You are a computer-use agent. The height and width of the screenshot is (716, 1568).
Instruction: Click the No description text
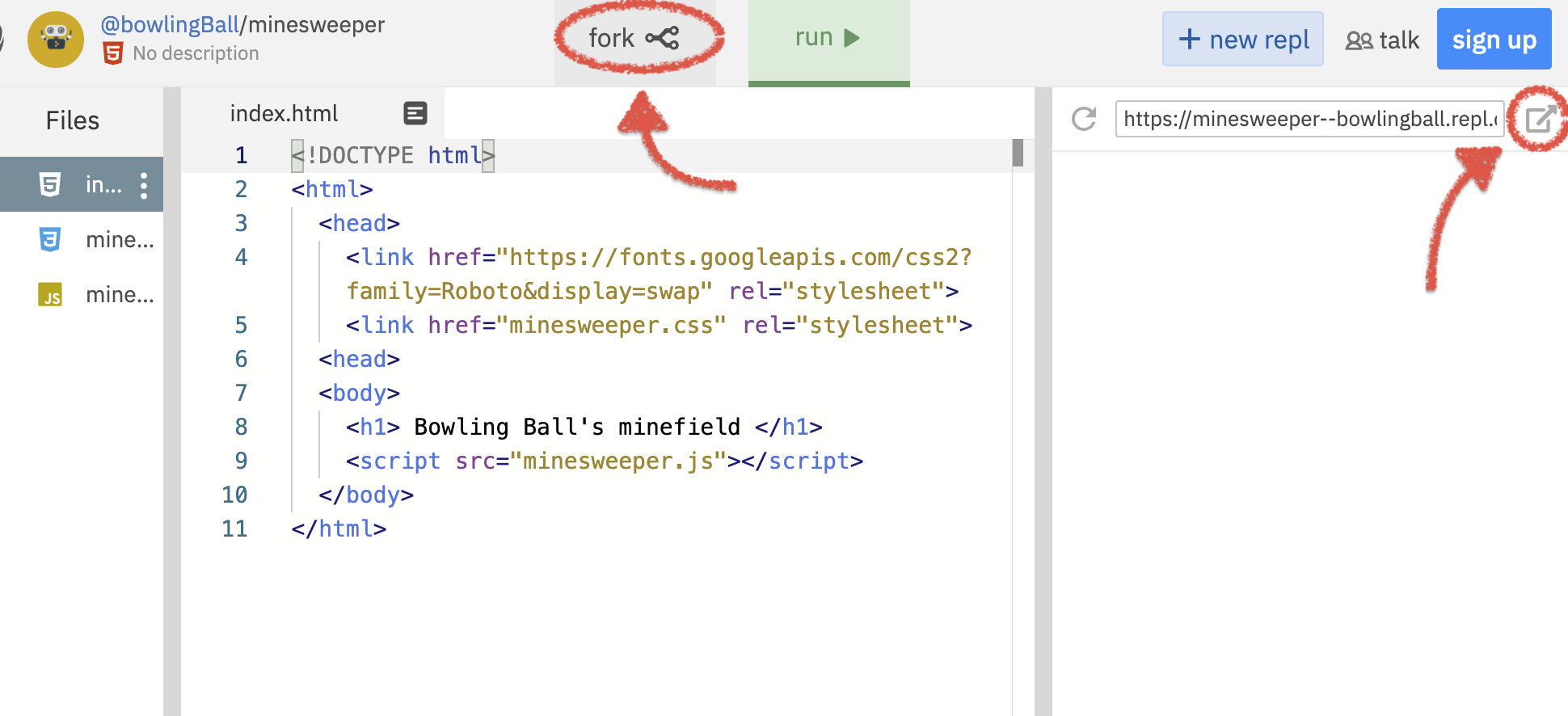pos(196,53)
